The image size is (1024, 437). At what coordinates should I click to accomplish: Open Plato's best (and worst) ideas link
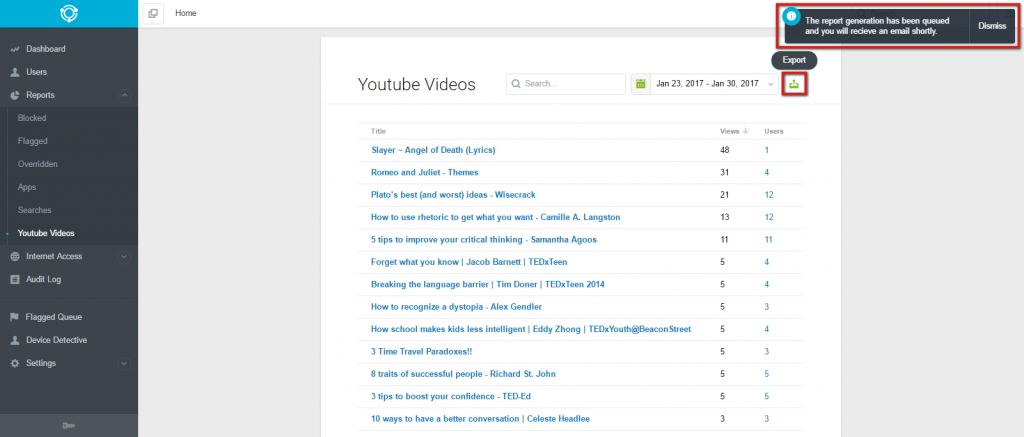[453, 195]
